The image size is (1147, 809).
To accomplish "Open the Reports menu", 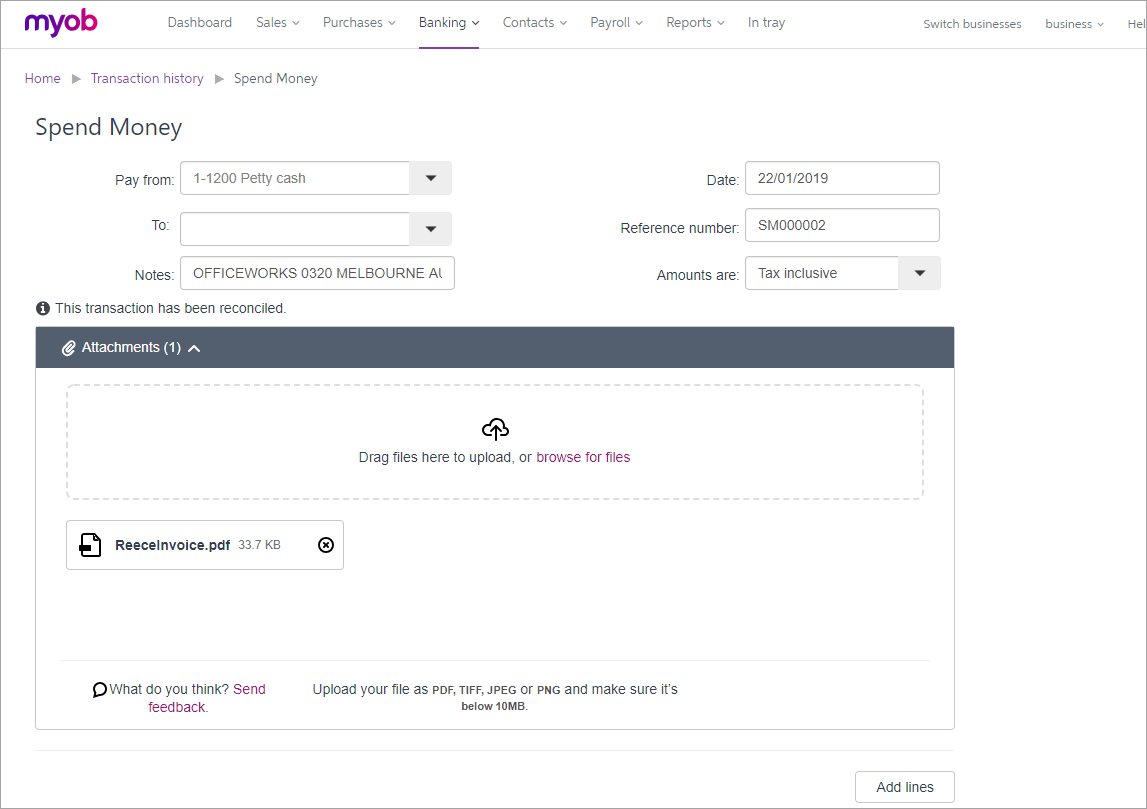I will tap(695, 23).
